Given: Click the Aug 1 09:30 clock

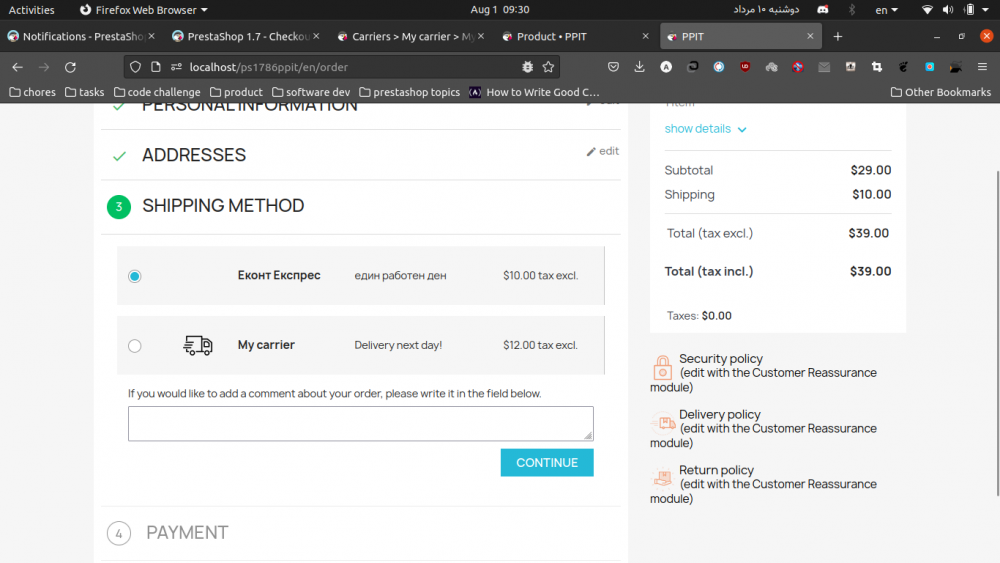Looking at the screenshot, I should coord(500,10).
